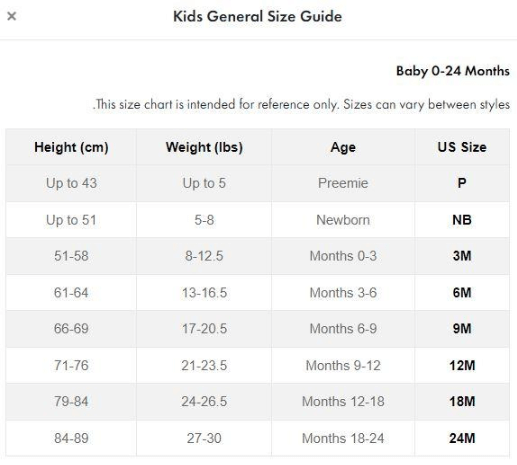Select the 3M size cell

(462, 256)
